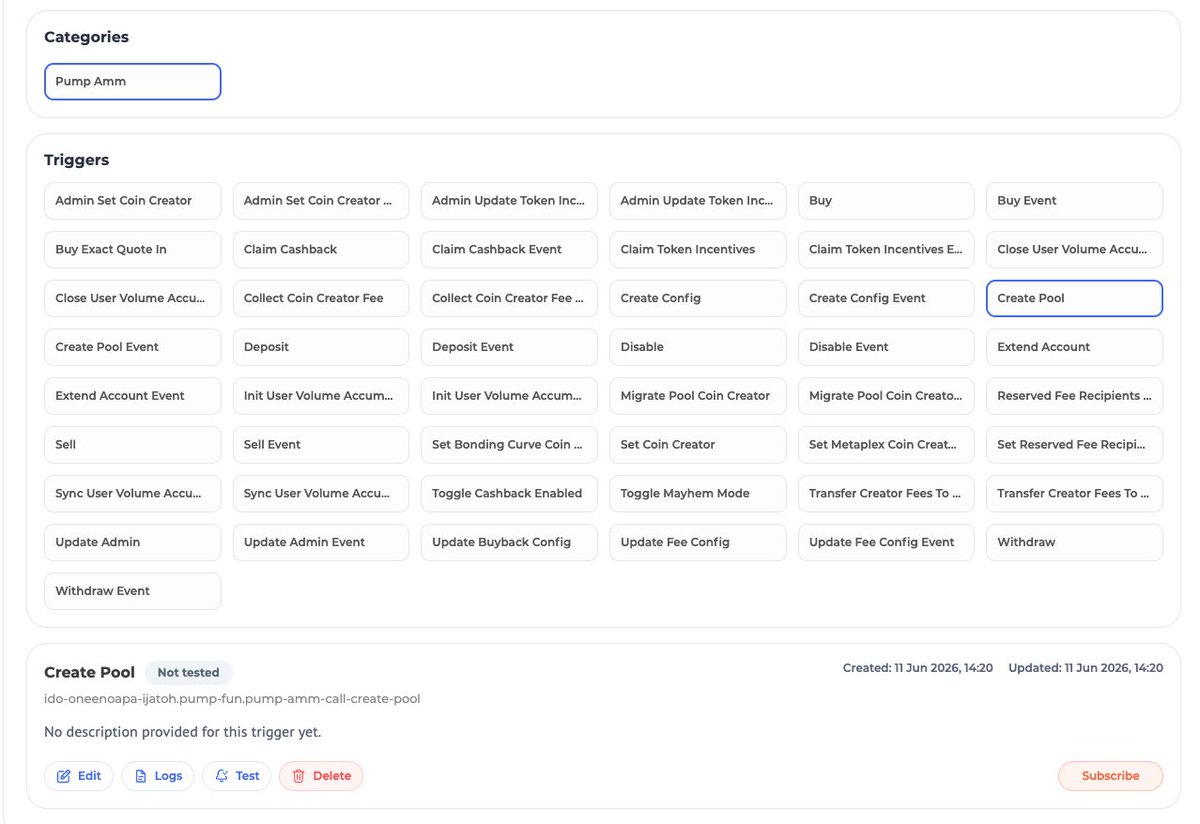Choose the Set Reserved Fee Recipients trigger

click(1074, 445)
